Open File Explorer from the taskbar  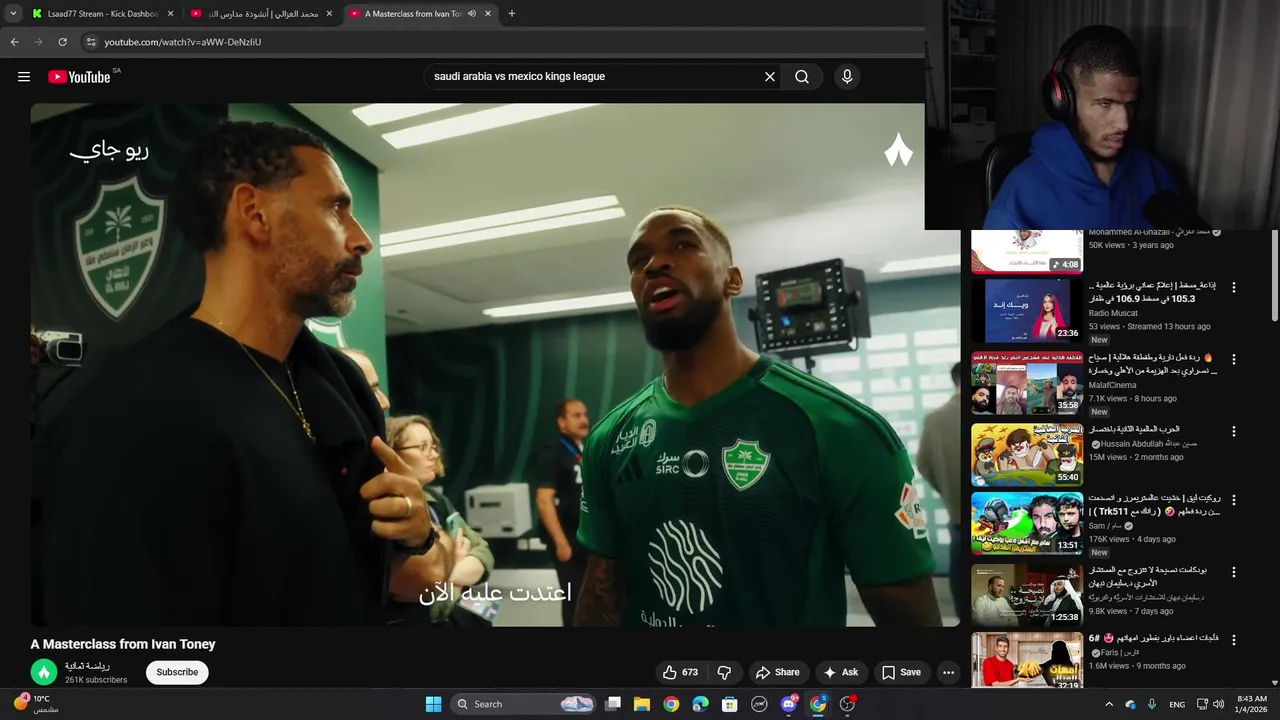coord(642,704)
